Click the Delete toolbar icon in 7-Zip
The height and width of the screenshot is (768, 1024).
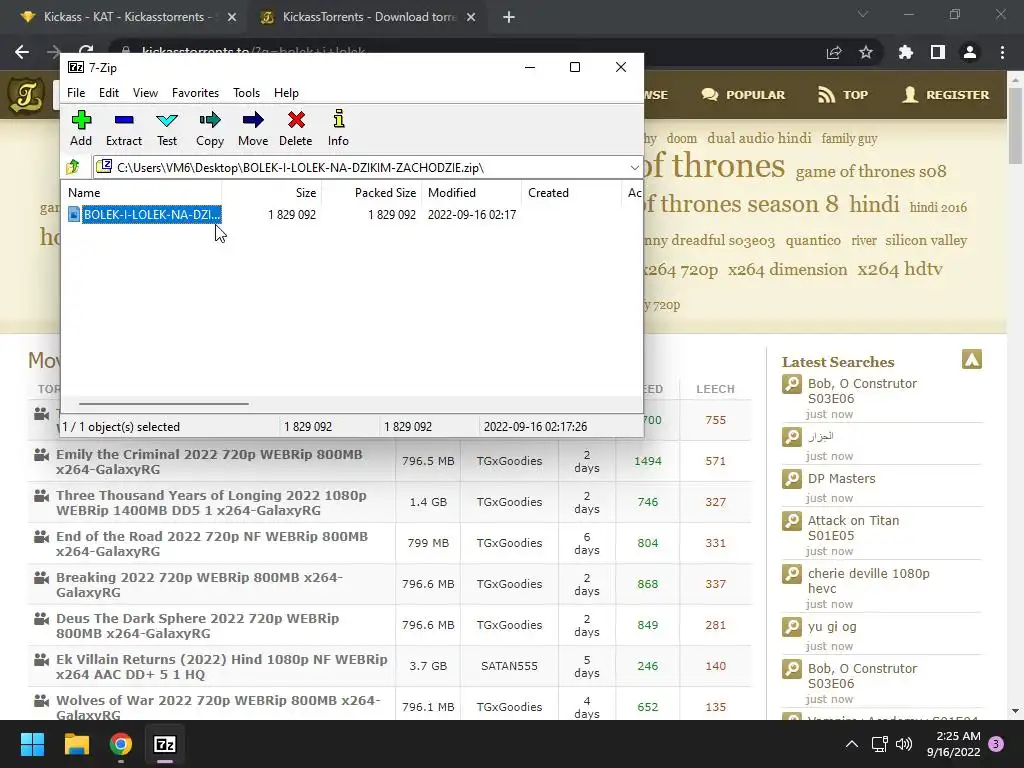(x=296, y=128)
